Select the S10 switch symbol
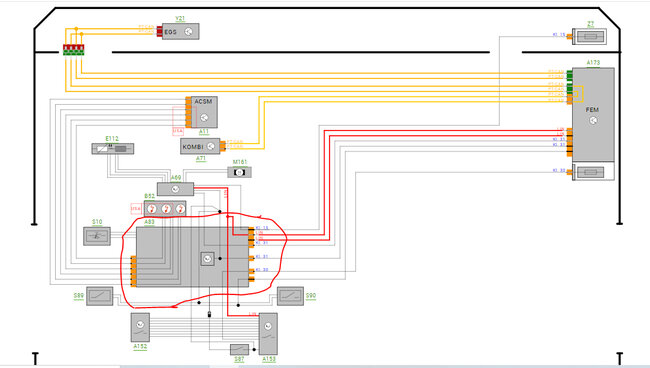This screenshot has height=368, width=650. [97, 236]
